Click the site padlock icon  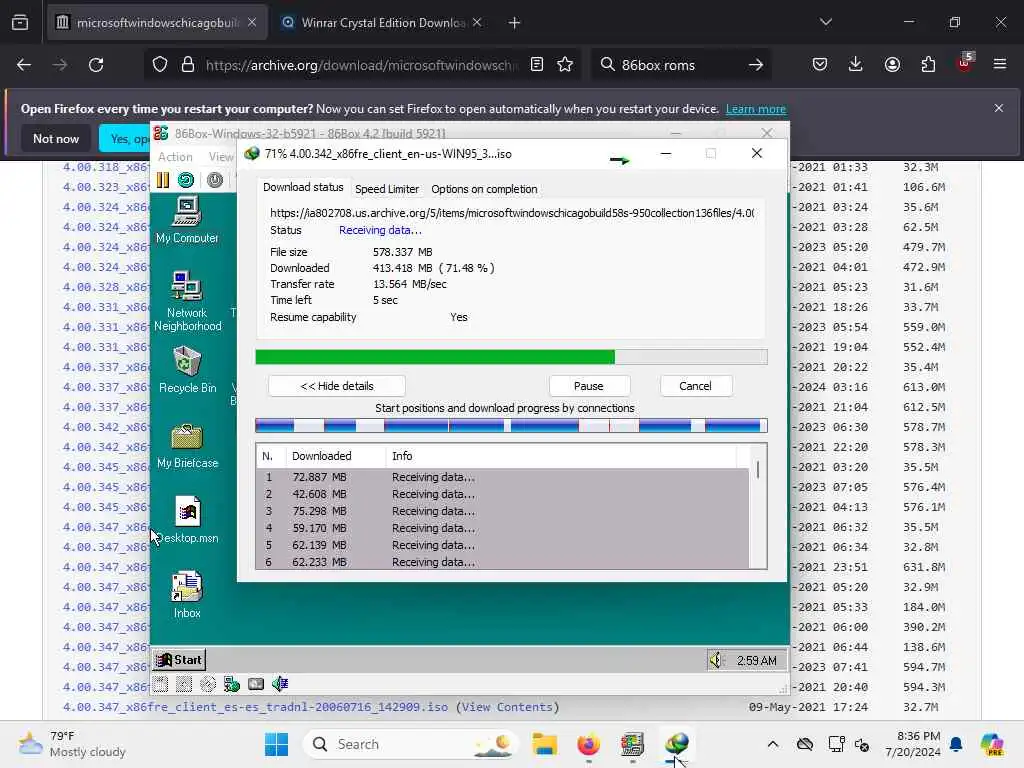(188, 65)
